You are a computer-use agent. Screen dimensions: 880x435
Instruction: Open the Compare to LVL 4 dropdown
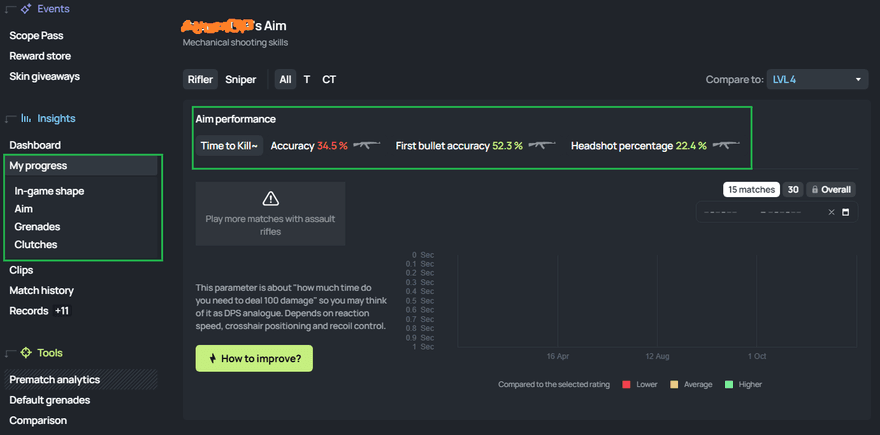(x=817, y=79)
